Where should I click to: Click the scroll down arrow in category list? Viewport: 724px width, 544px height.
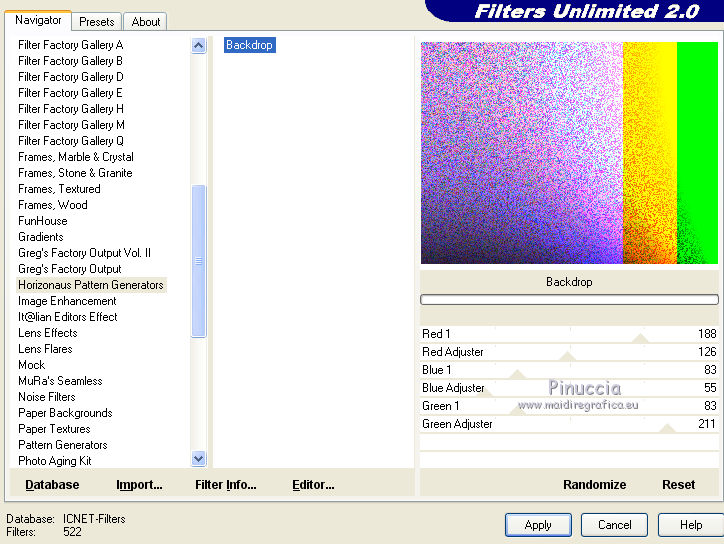199,459
